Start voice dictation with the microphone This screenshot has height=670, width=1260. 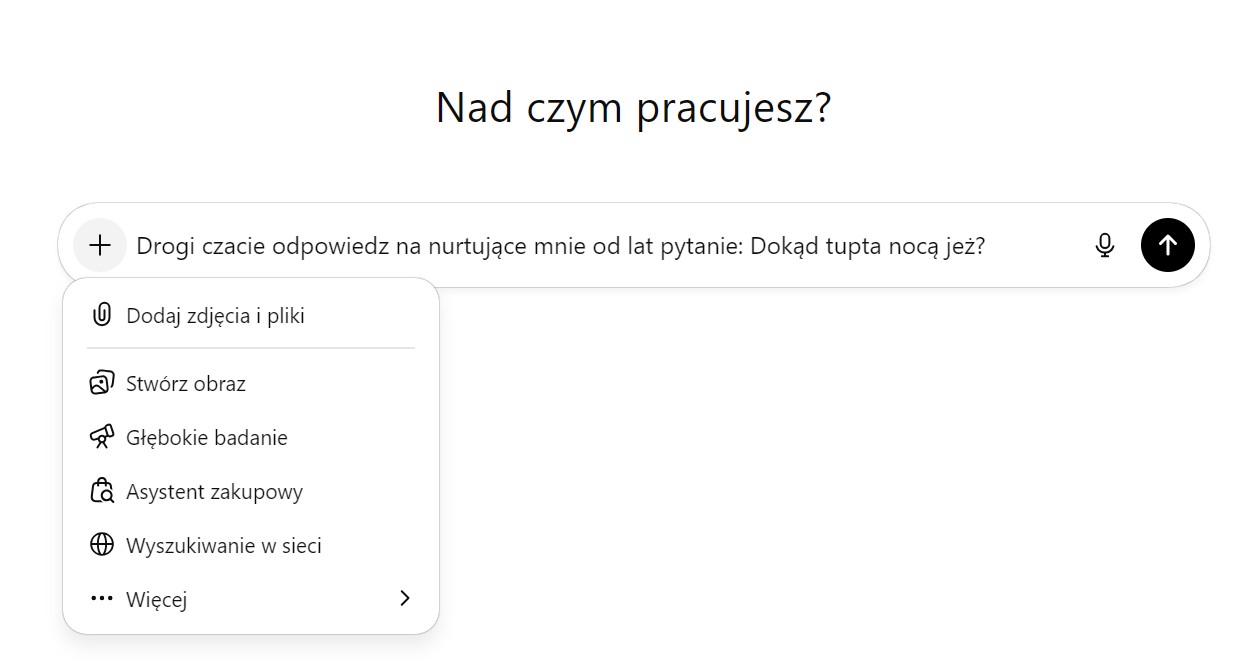click(1104, 245)
